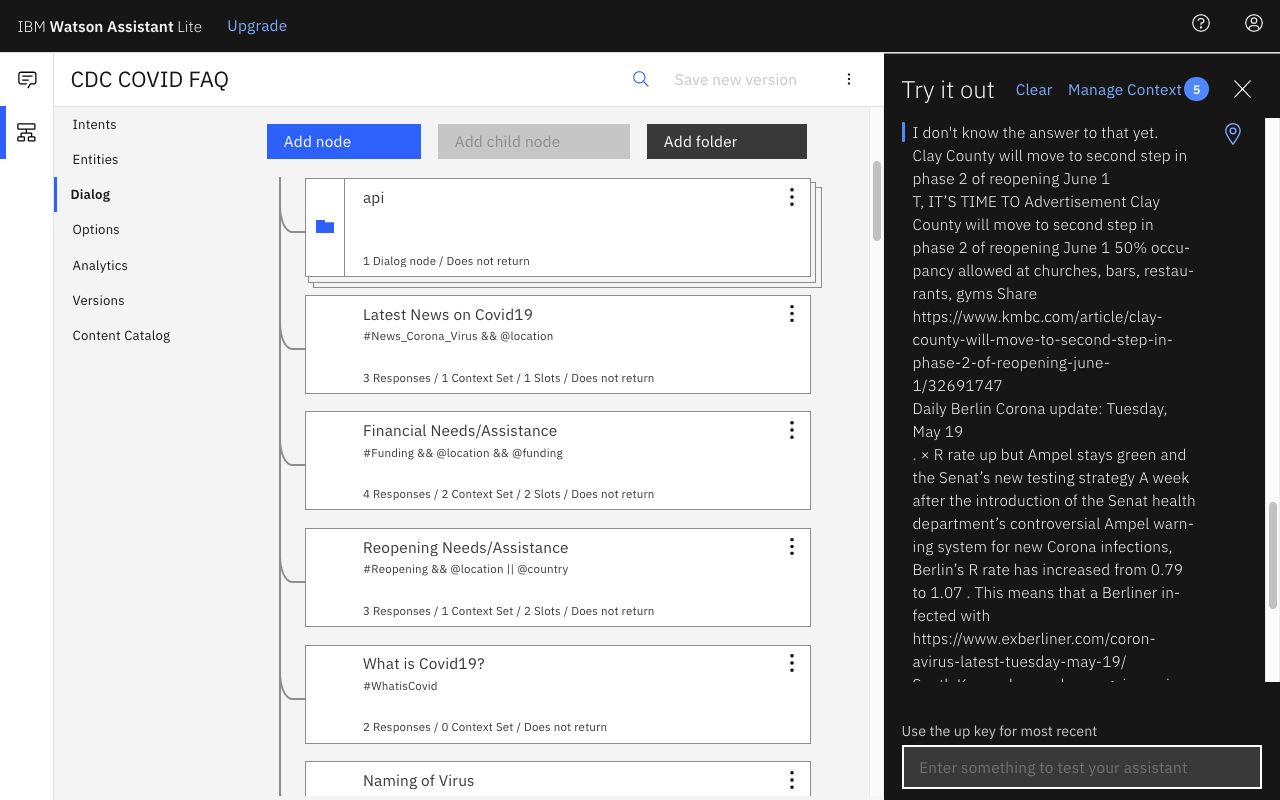The image size is (1280, 800).
Task: Open options menu for What is Covid19? node
Action: coord(791,663)
